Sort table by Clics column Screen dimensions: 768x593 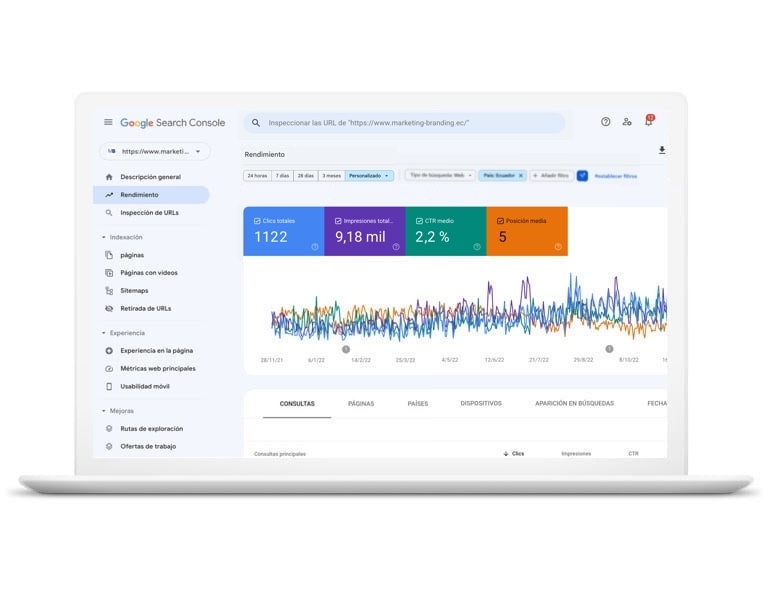click(514, 453)
